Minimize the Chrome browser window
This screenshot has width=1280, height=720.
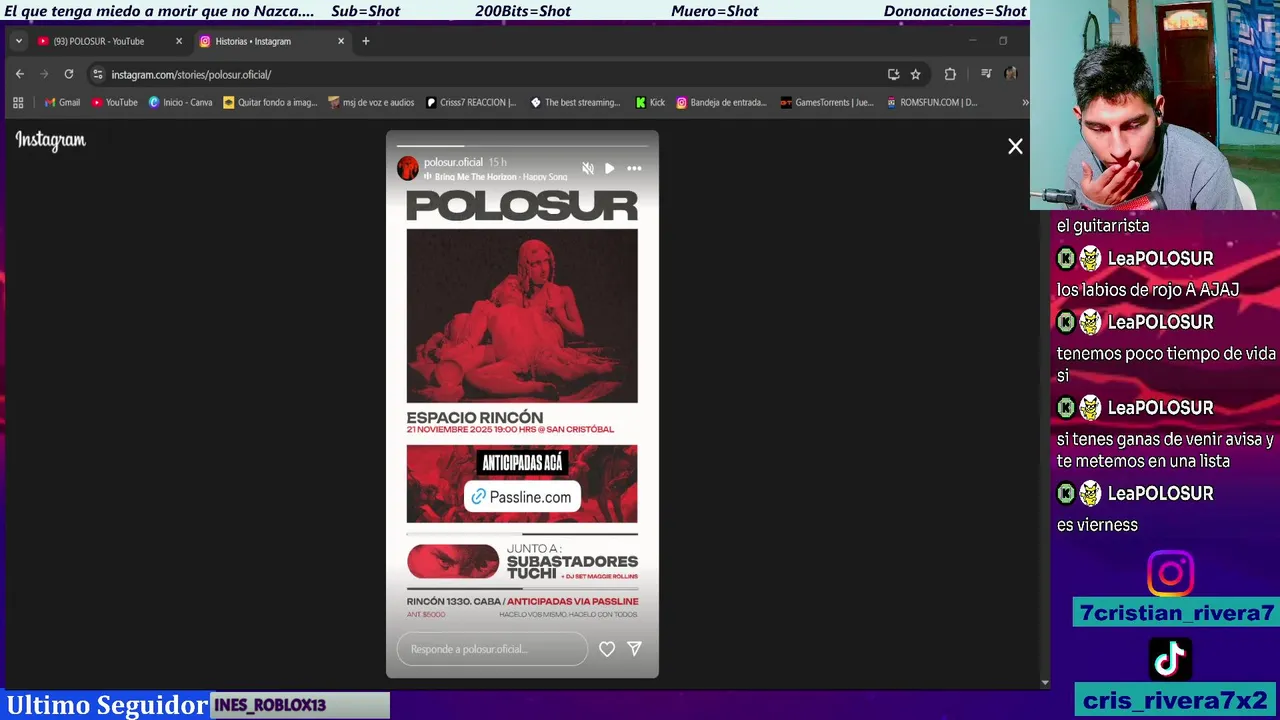(972, 41)
